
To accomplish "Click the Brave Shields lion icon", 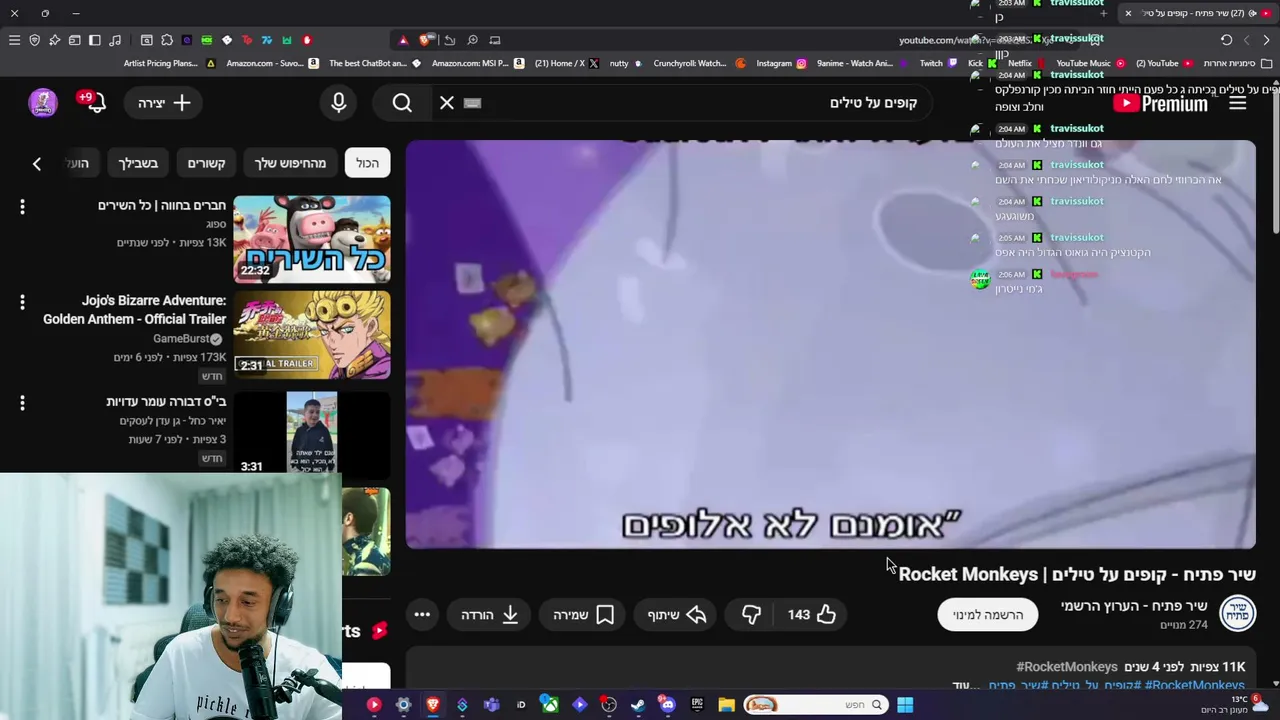I will click(x=426, y=40).
